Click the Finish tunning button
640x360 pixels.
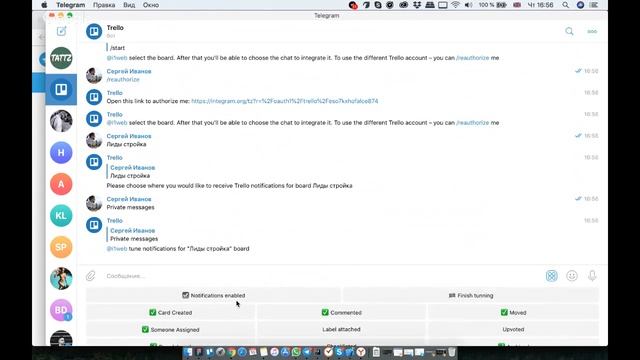coord(471,295)
